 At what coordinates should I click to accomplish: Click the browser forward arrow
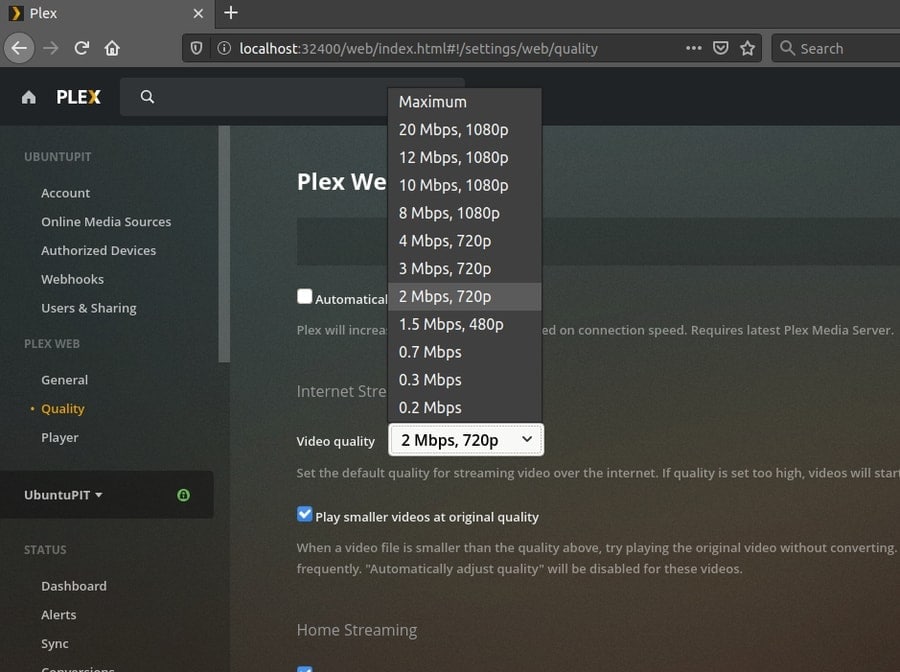click(x=51, y=48)
